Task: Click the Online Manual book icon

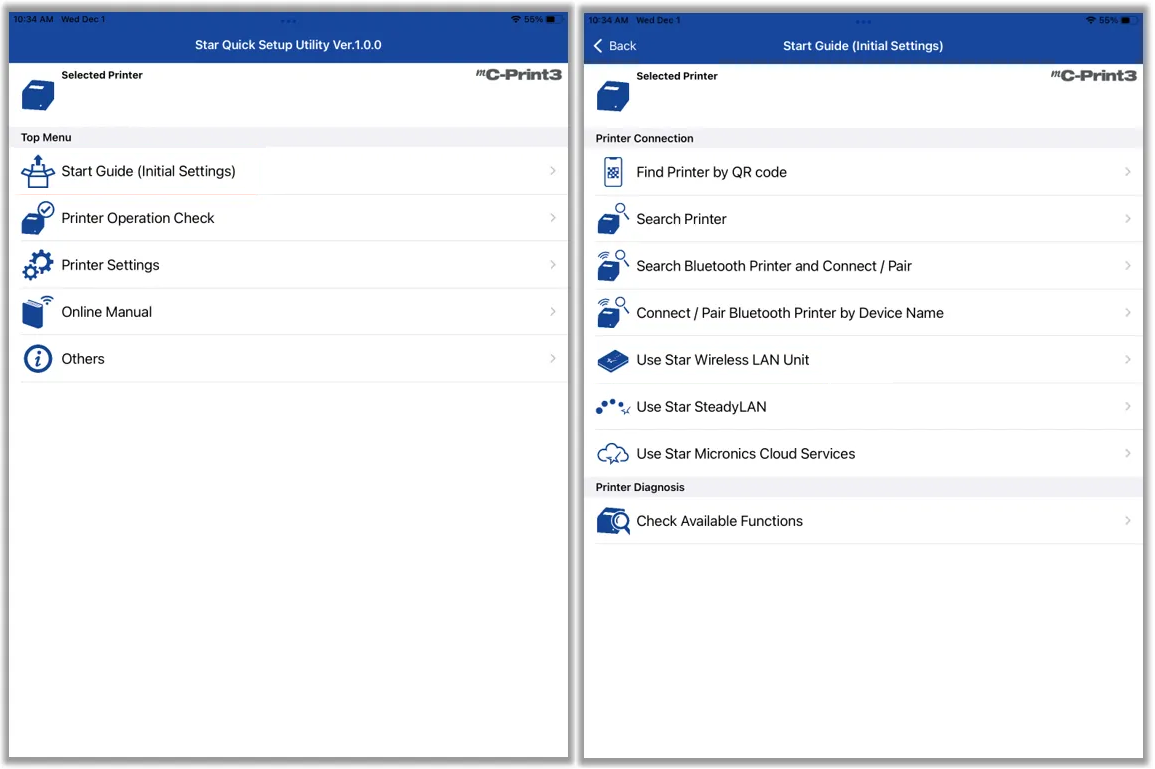Action: [x=38, y=312]
